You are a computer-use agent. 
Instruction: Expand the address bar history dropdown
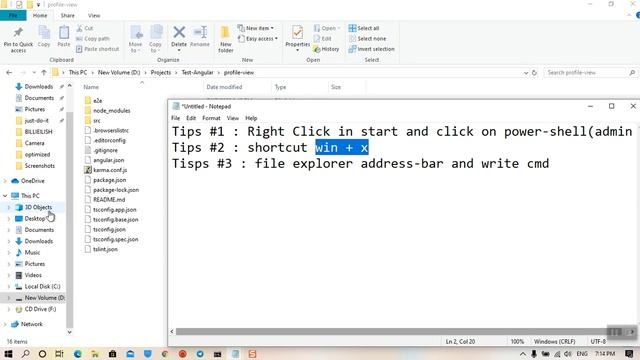click(x=526, y=73)
